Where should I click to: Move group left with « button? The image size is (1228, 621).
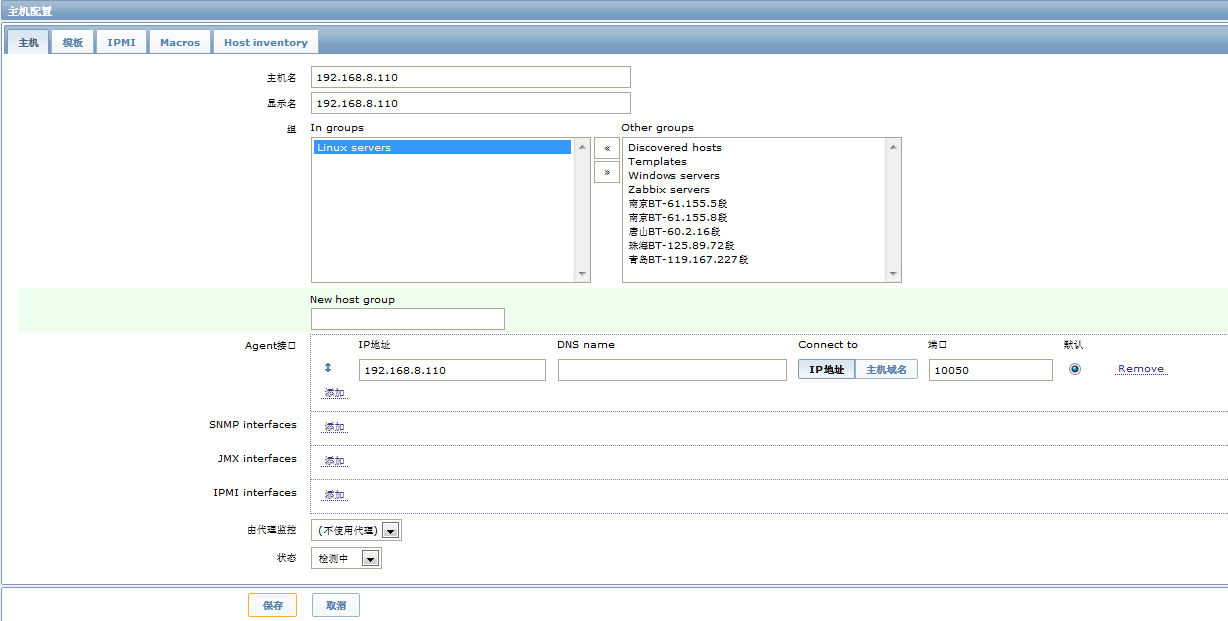[x=606, y=147]
